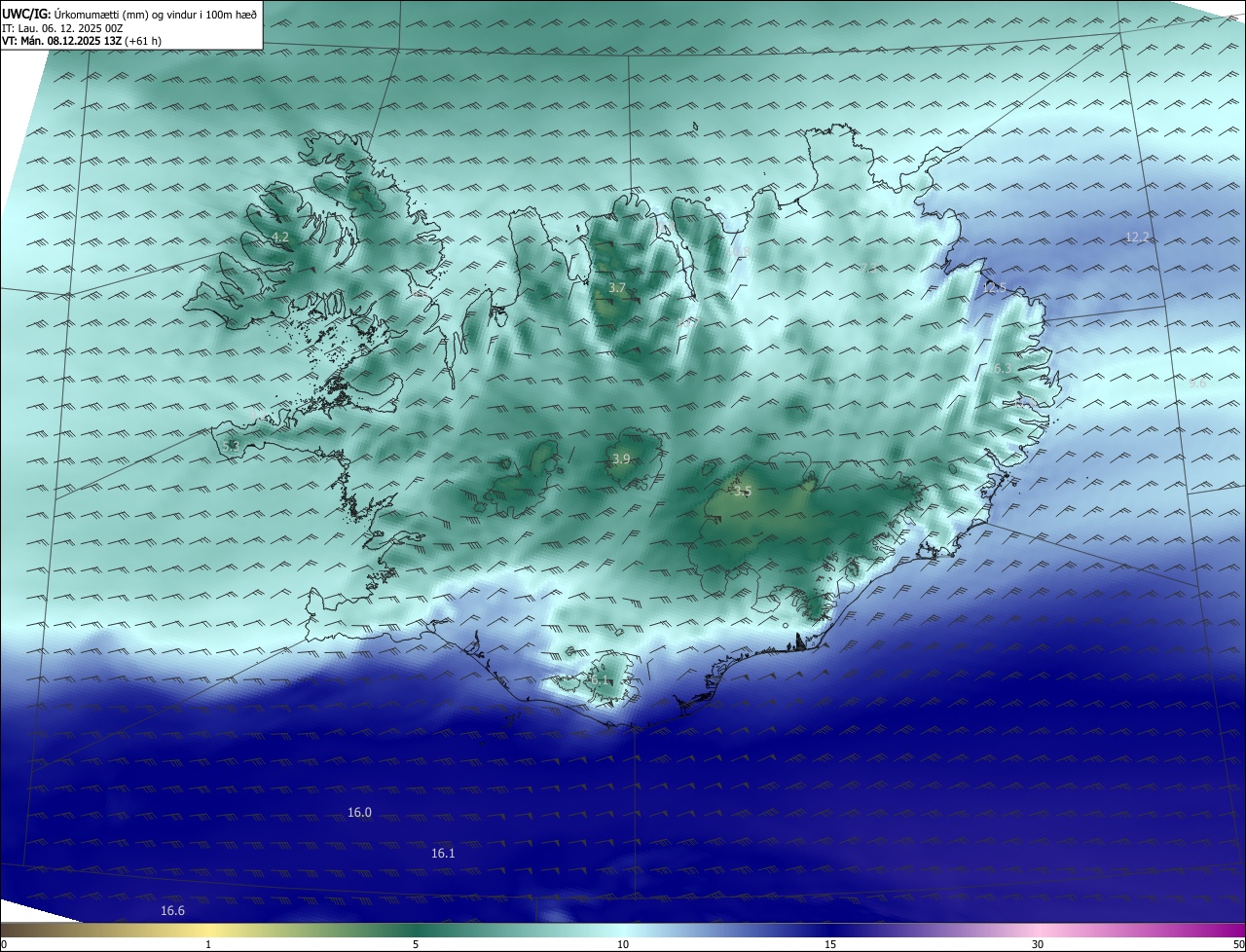The height and width of the screenshot is (952, 1246).
Task: Click the 16.6 value near the bottom-left corner
Action: pos(172,911)
